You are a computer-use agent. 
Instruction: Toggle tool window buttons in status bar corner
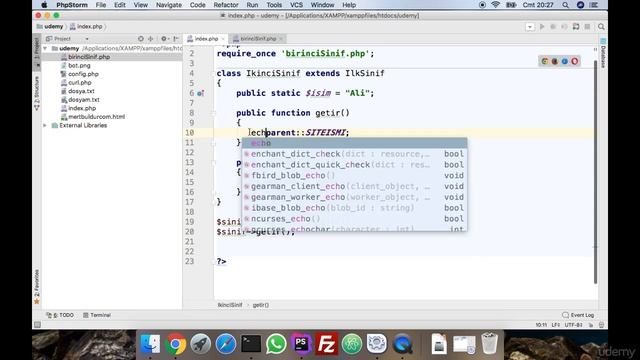point(37,324)
